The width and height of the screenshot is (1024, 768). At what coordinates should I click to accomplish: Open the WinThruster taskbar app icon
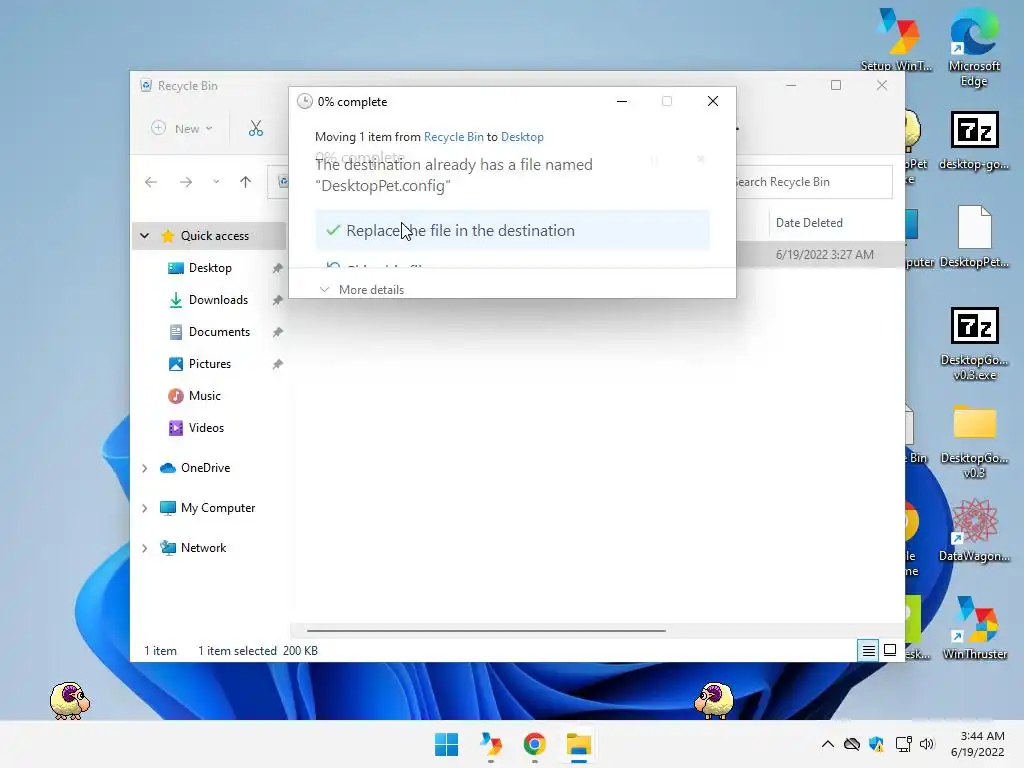coord(490,744)
